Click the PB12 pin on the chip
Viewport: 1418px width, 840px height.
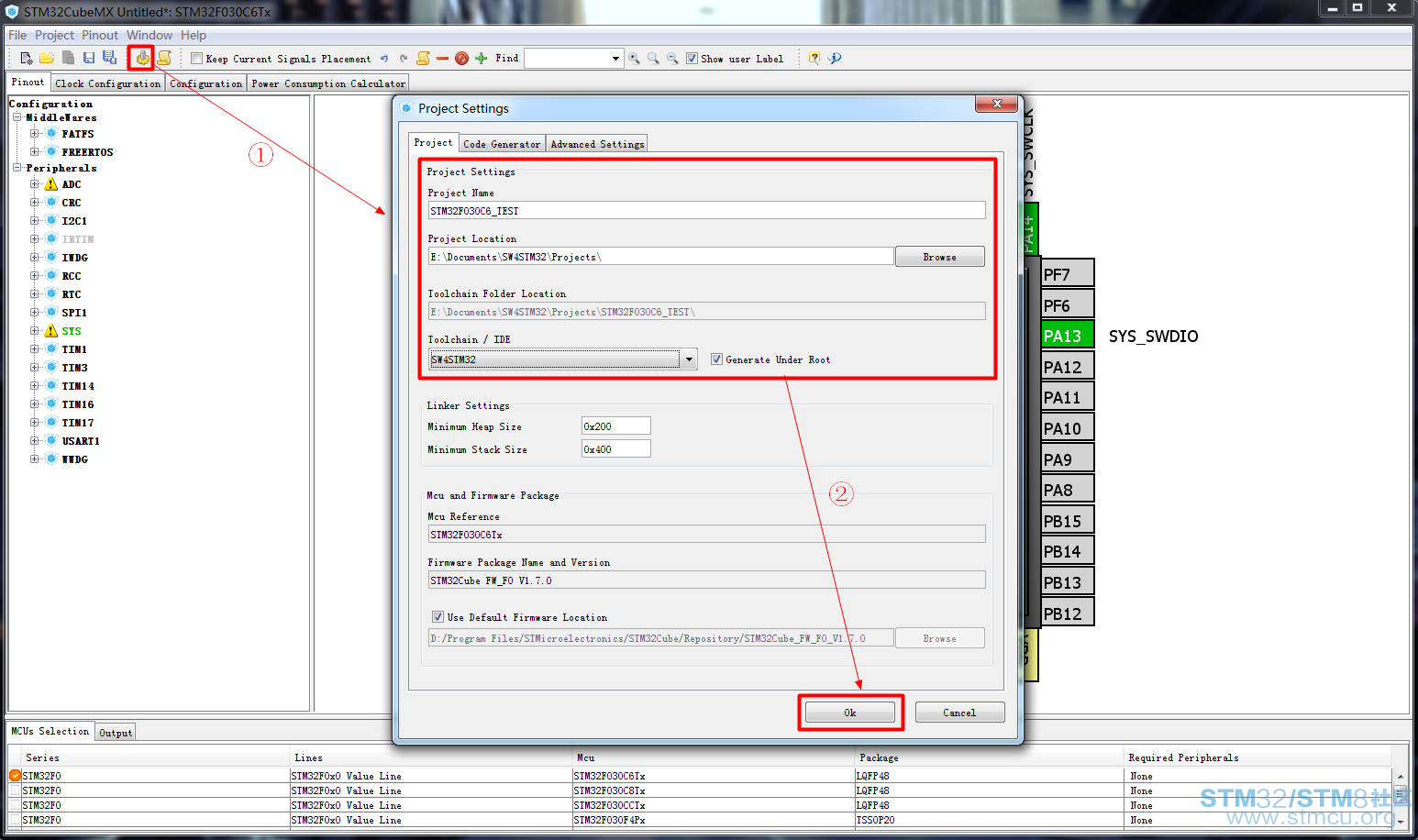(x=1068, y=613)
